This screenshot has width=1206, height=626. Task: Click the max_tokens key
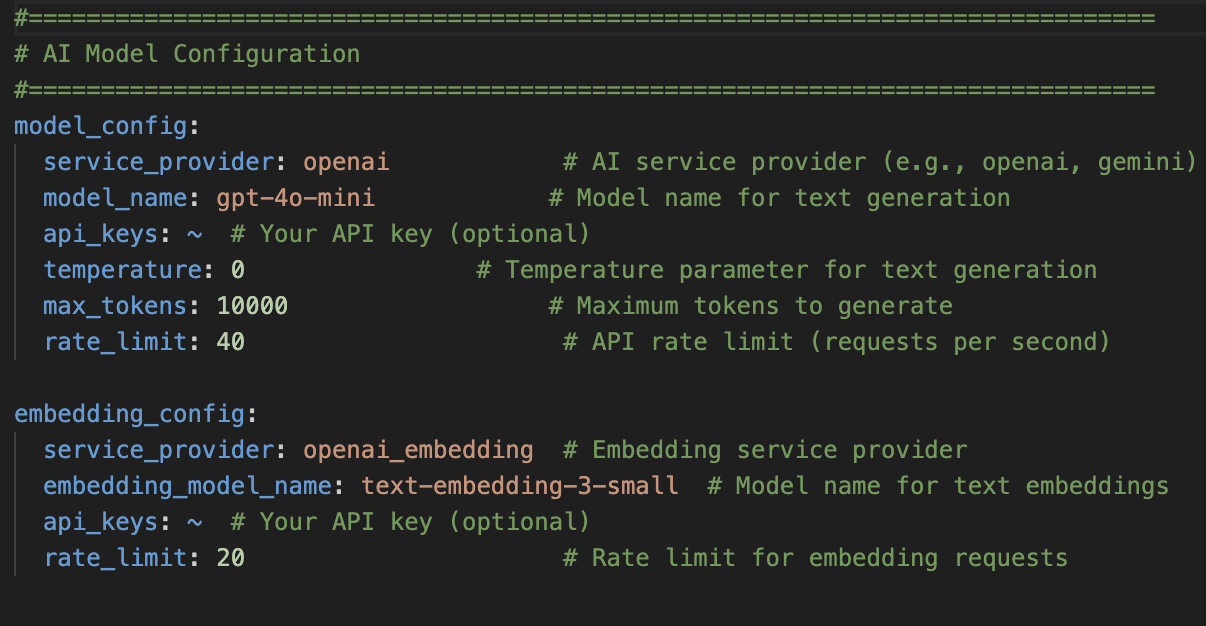(x=115, y=306)
